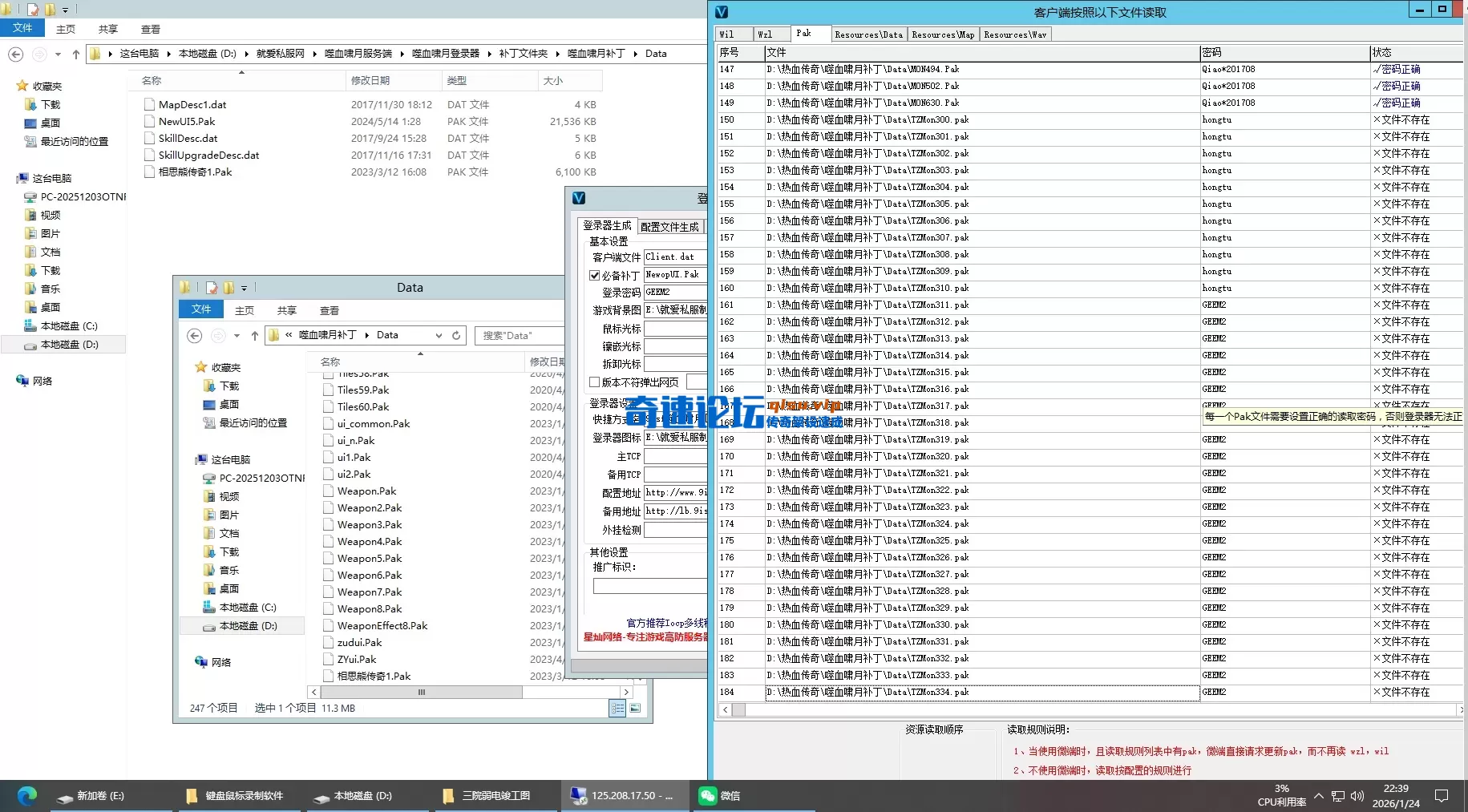Click the speaker icon in the system tray
Screen dimensions: 1468x812
(x=1357, y=795)
